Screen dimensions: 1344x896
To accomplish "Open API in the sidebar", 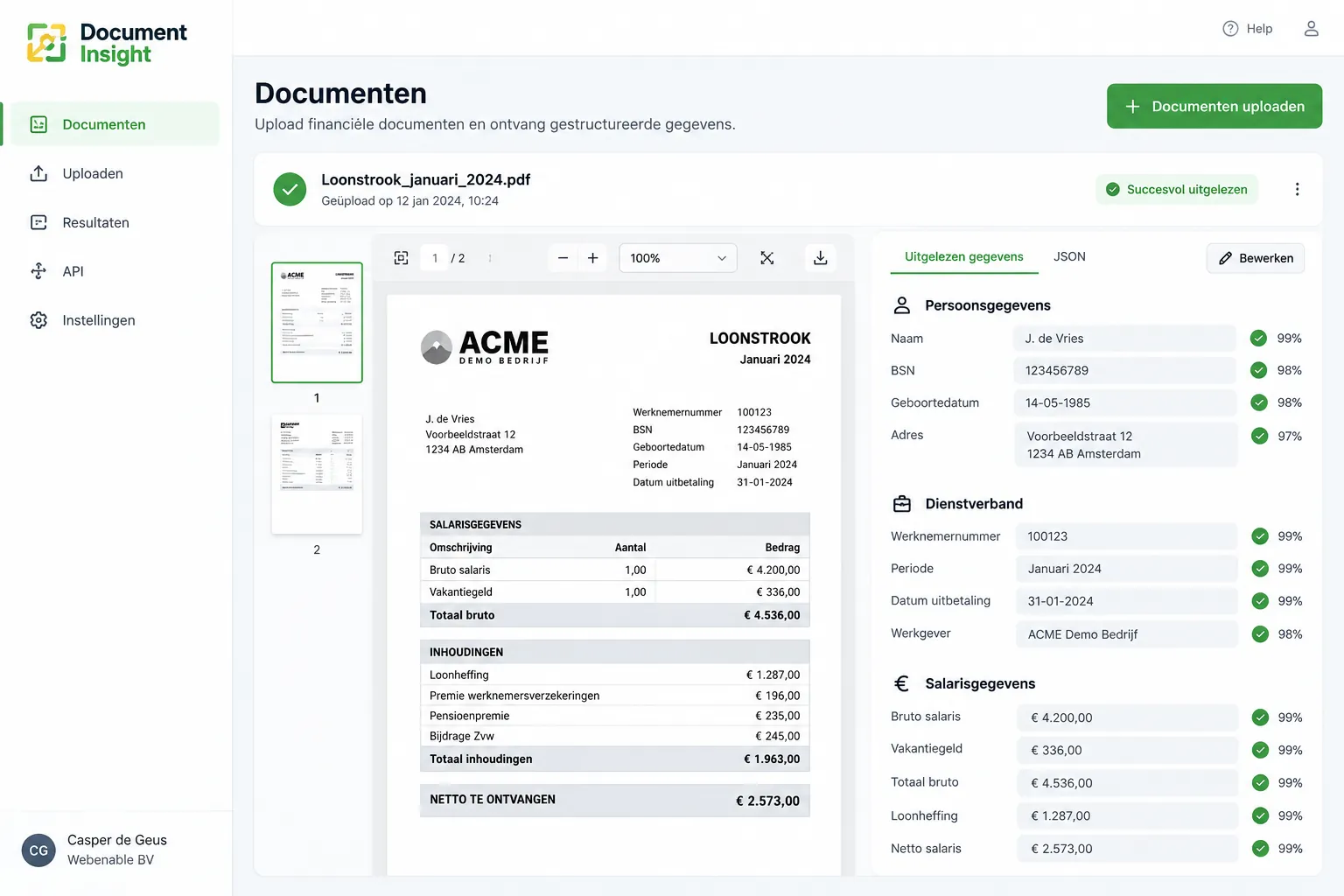I will [x=111, y=271].
